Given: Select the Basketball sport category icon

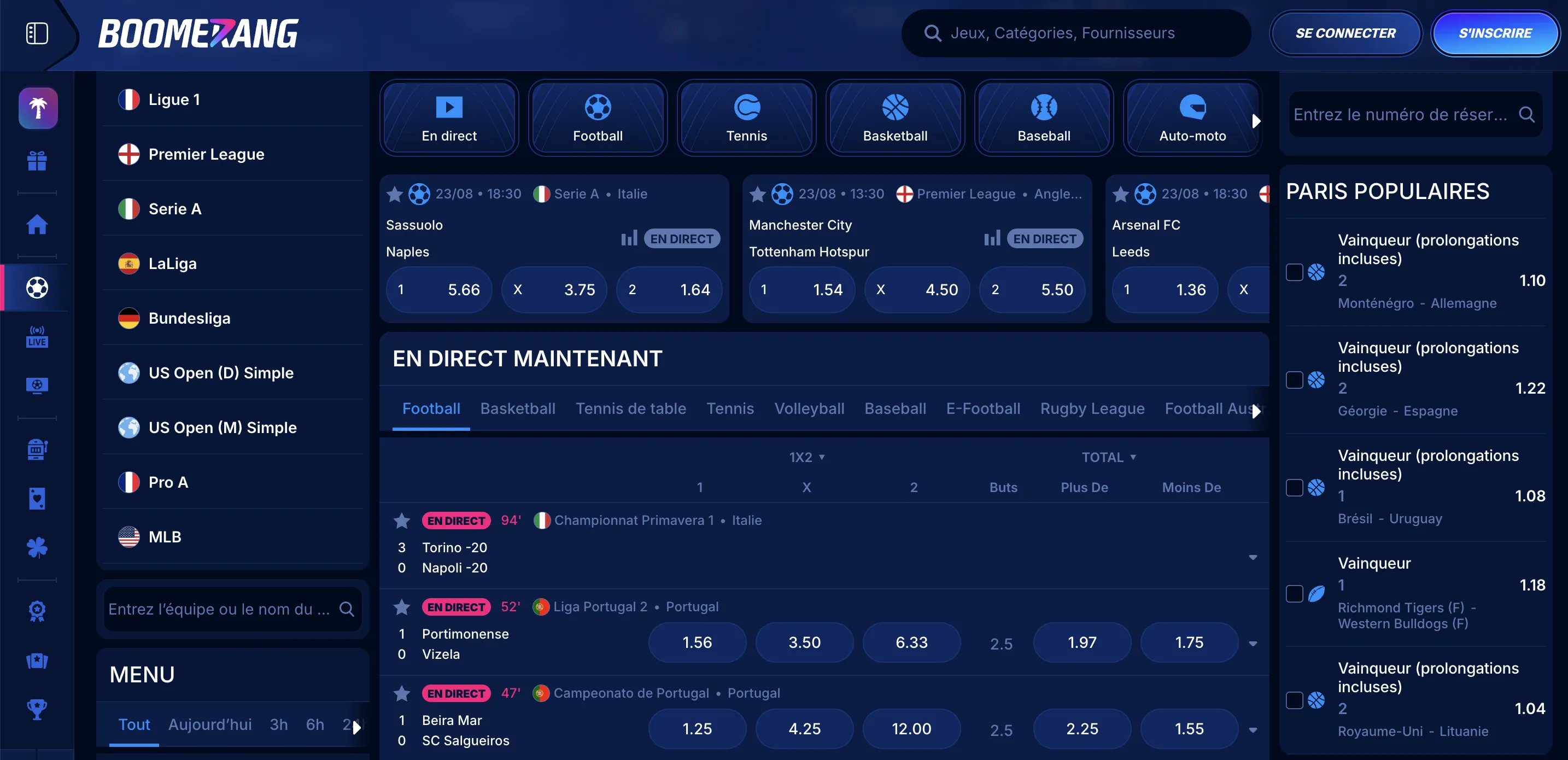Looking at the screenshot, I should point(895,117).
